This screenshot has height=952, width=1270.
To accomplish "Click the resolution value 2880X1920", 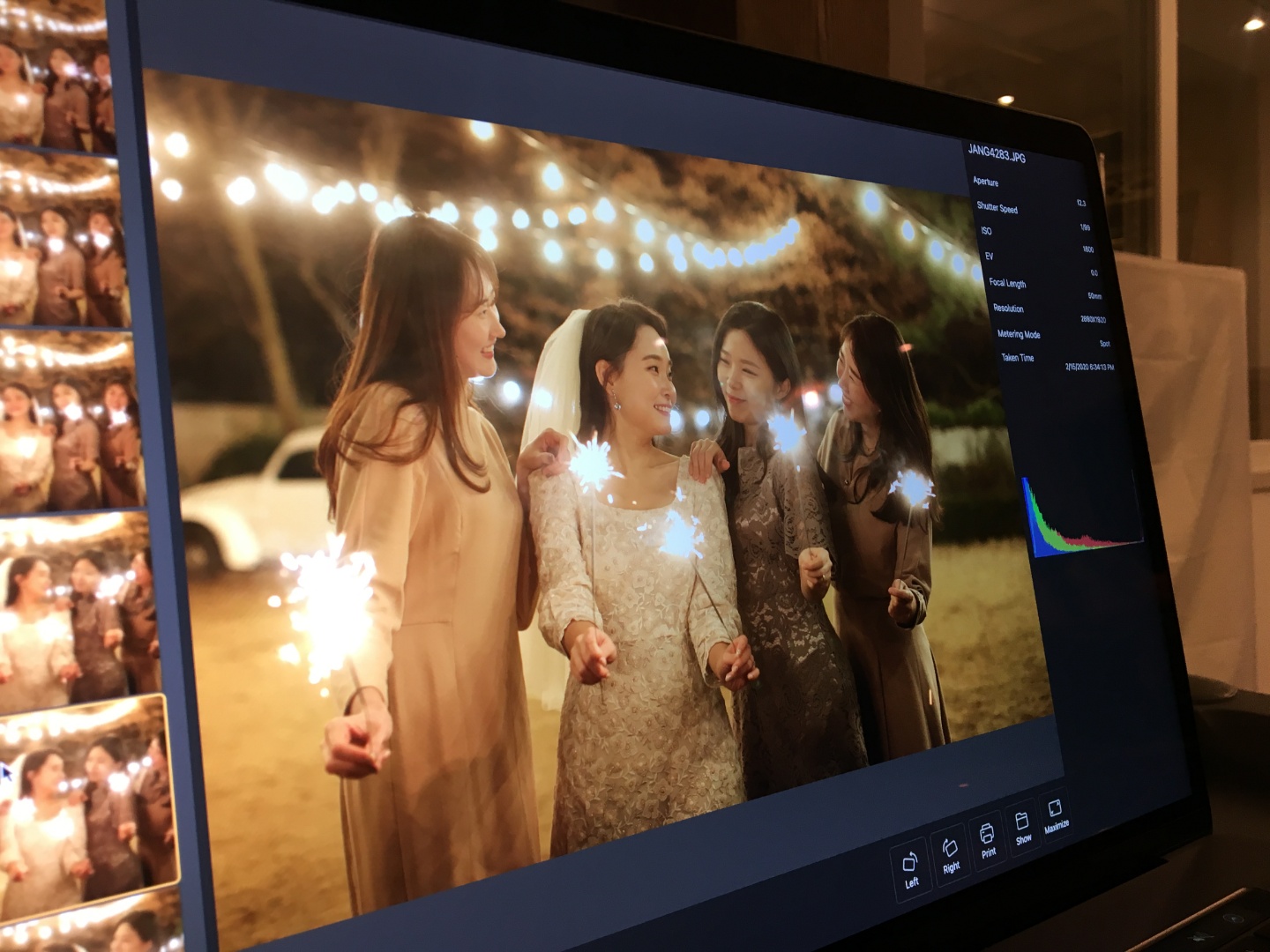I will pyautogui.click(x=1093, y=319).
